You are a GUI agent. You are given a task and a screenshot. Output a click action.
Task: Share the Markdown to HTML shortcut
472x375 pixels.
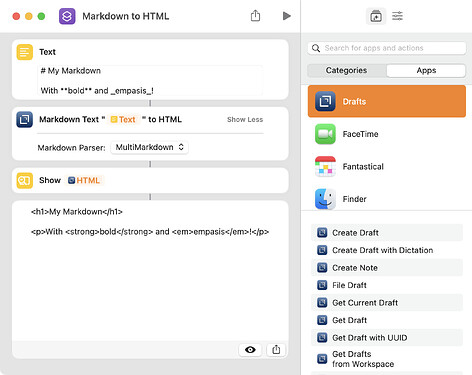pyautogui.click(x=255, y=16)
